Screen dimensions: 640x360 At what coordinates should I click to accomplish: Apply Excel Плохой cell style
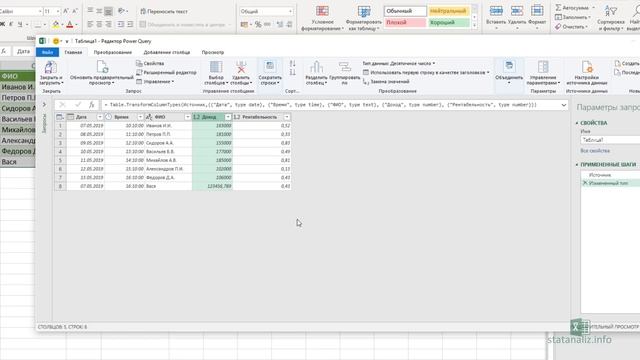[x=405, y=22]
